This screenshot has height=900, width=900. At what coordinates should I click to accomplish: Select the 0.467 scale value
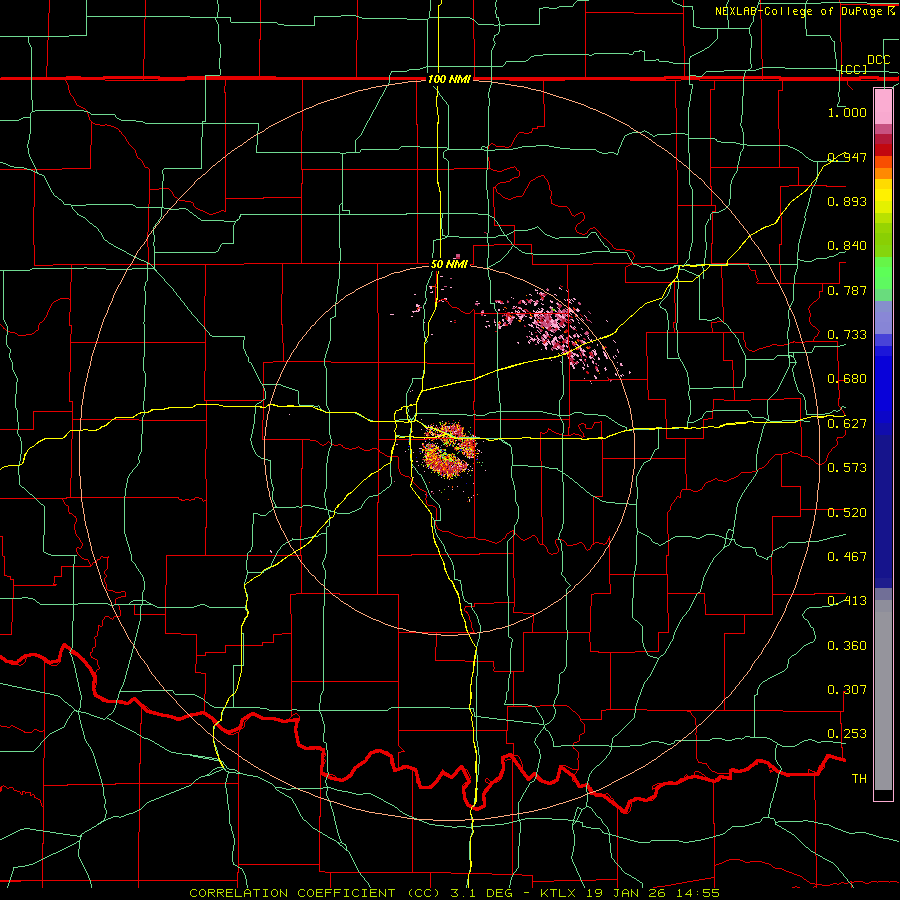coord(847,557)
